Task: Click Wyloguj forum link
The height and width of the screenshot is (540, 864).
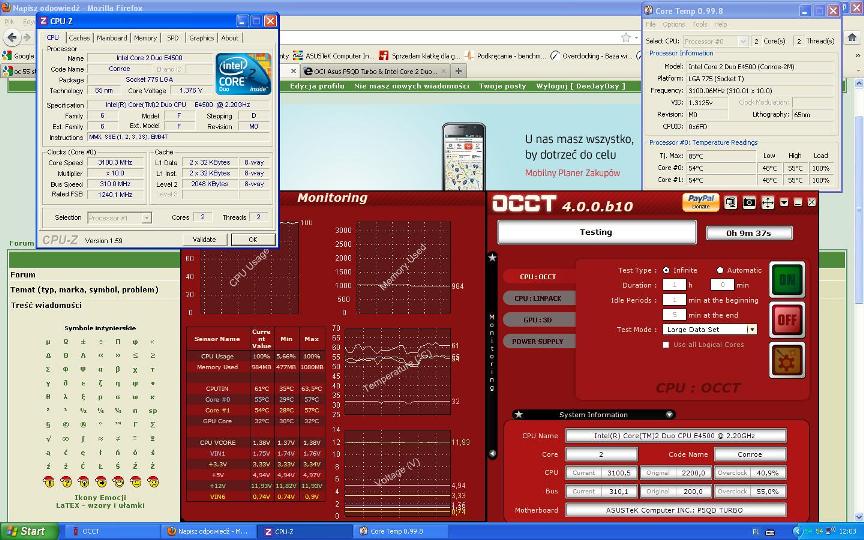Action: click(x=581, y=86)
